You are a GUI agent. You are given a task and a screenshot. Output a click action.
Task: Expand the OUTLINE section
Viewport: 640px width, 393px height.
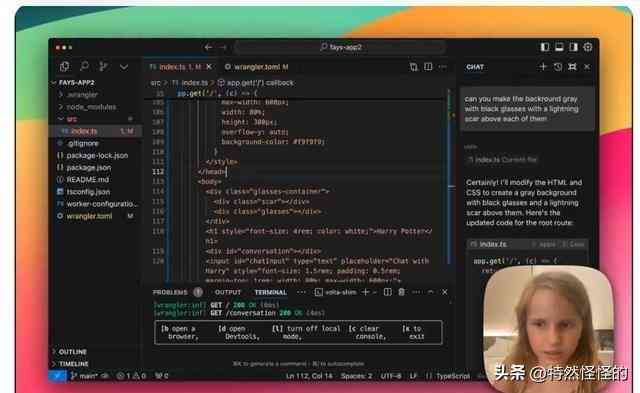pyautogui.click(x=72, y=352)
